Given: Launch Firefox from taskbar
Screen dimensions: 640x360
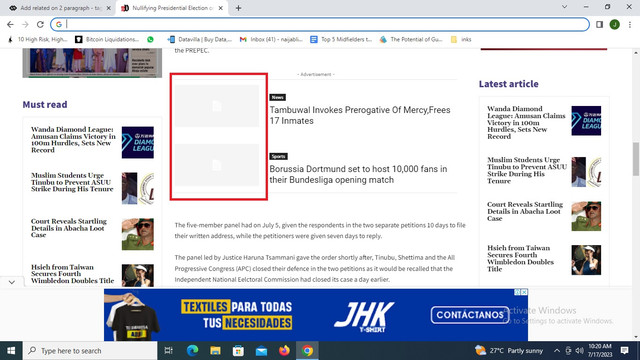Looking at the screenshot, I should [x=284, y=351].
